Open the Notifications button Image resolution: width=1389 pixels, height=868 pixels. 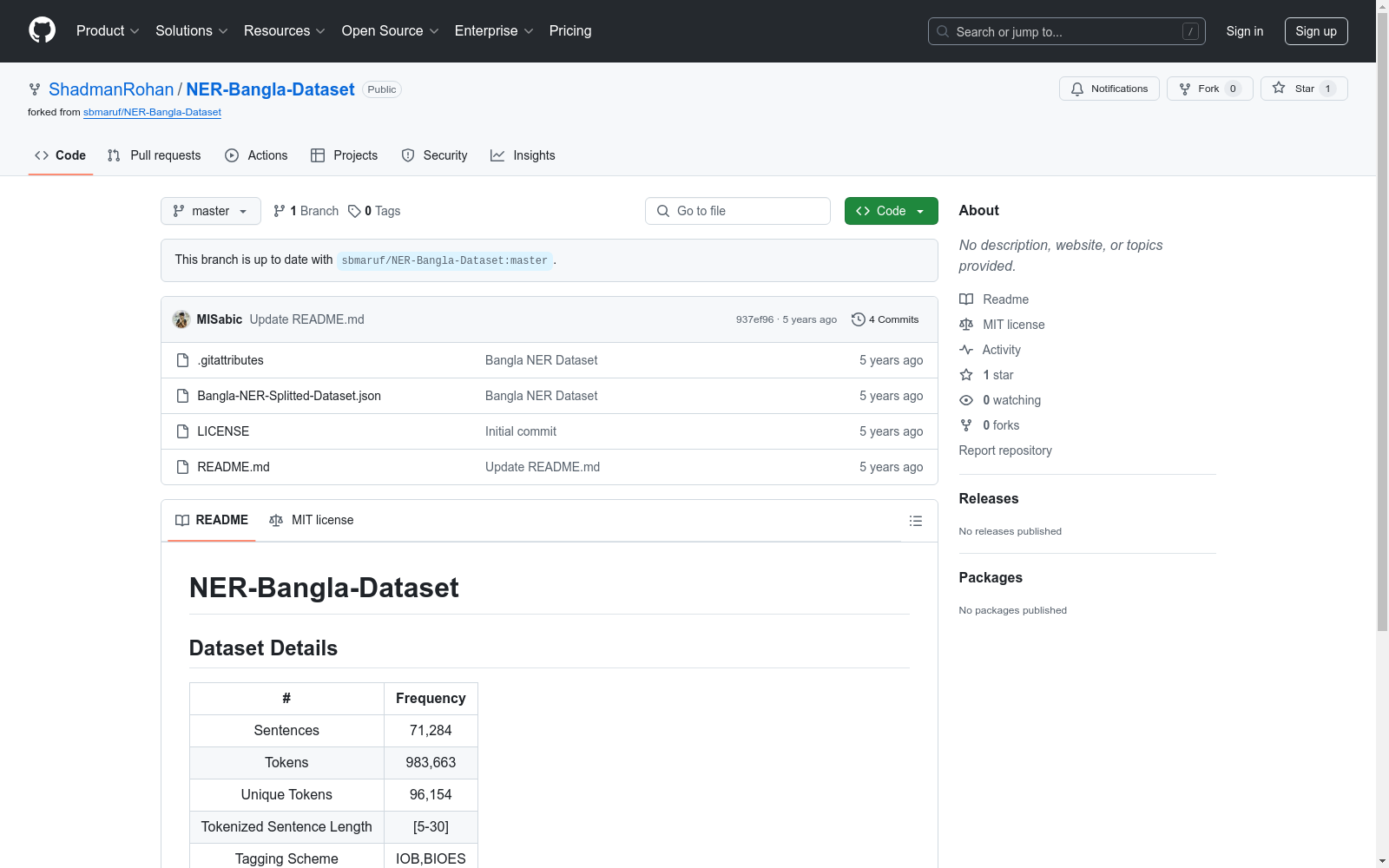point(1109,89)
